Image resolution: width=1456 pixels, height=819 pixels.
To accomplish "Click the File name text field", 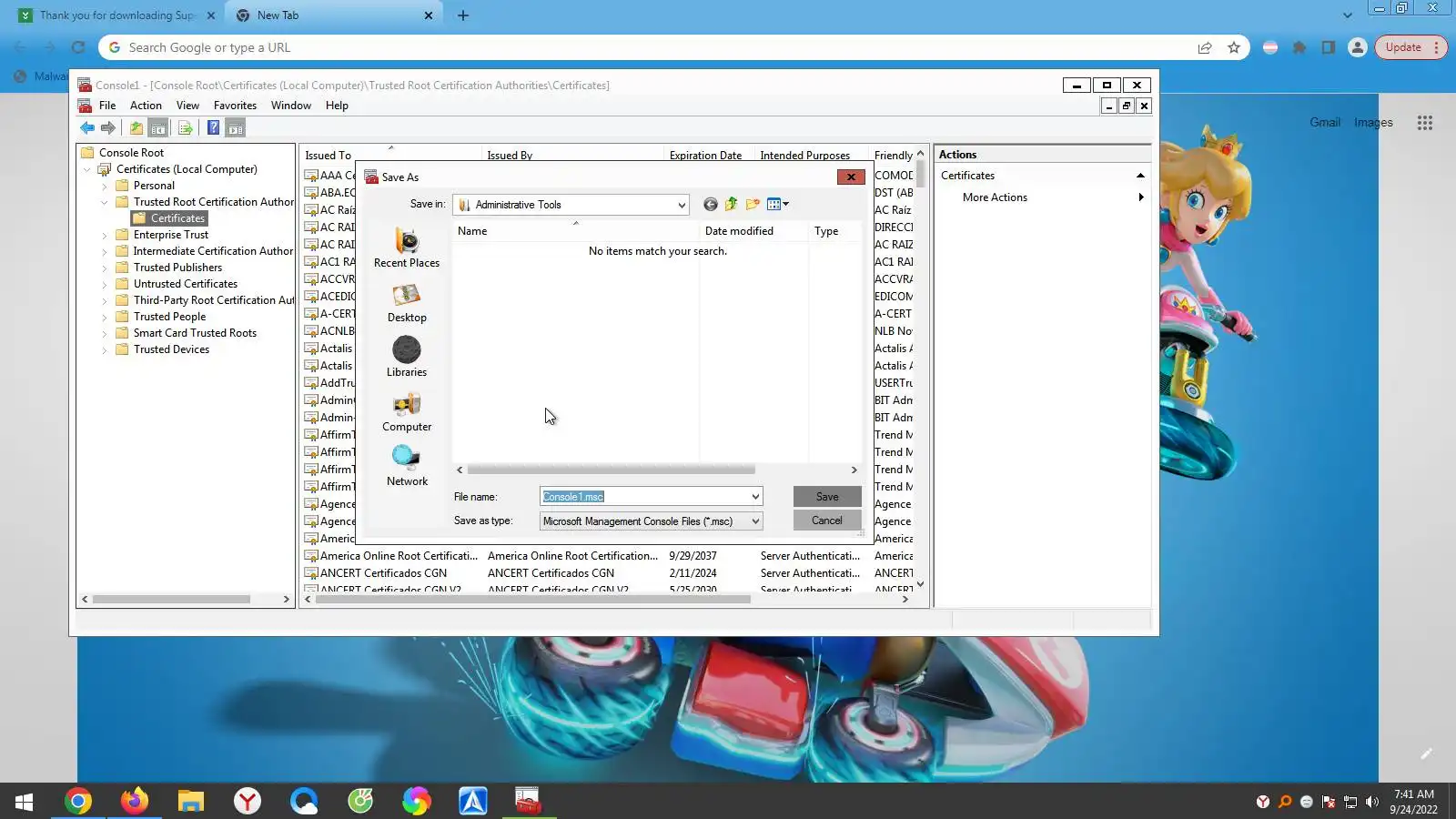I will click(644, 497).
